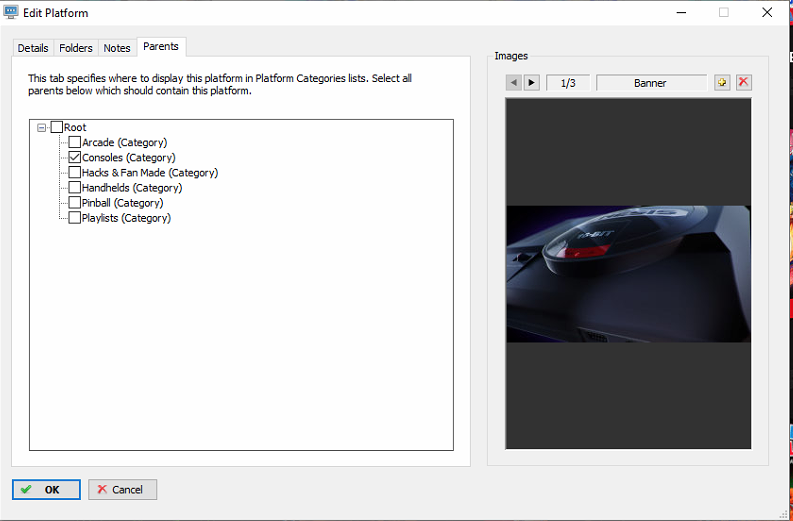The height and width of the screenshot is (521, 793).
Task: Select the Hacks & Fan Made (Category) label
Action: (x=150, y=173)
